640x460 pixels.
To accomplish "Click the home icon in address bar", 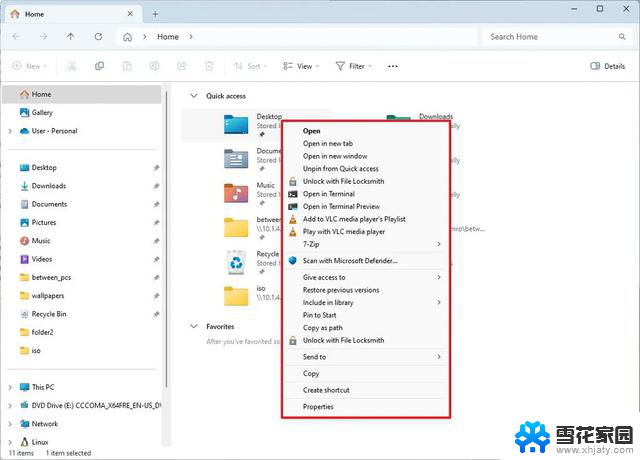I will tap(128, 37).
